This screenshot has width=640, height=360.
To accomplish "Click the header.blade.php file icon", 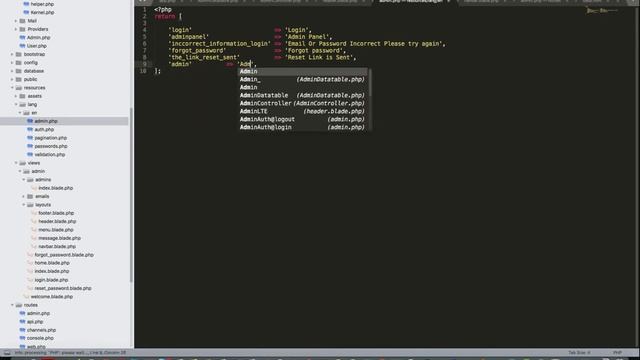I will pos(34,221).
